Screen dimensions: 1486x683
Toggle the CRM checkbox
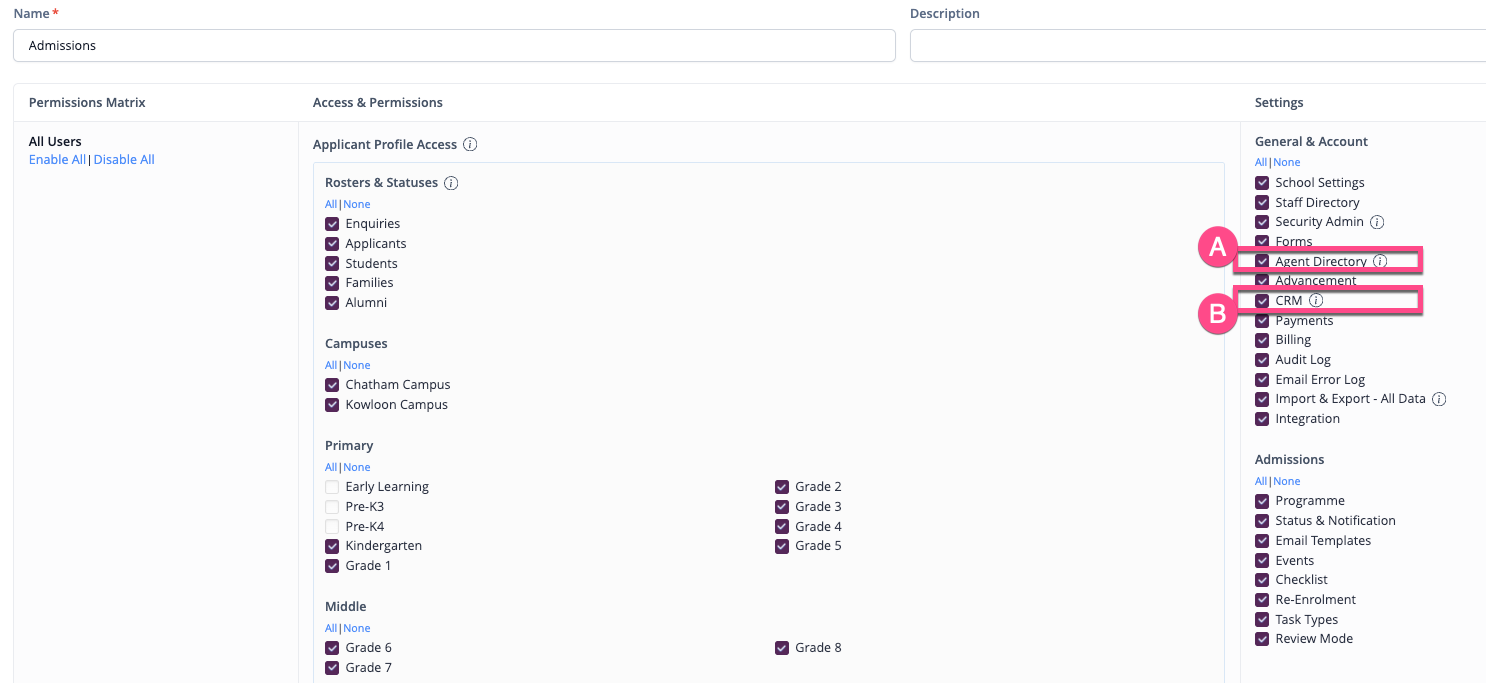pos(1262,301)
